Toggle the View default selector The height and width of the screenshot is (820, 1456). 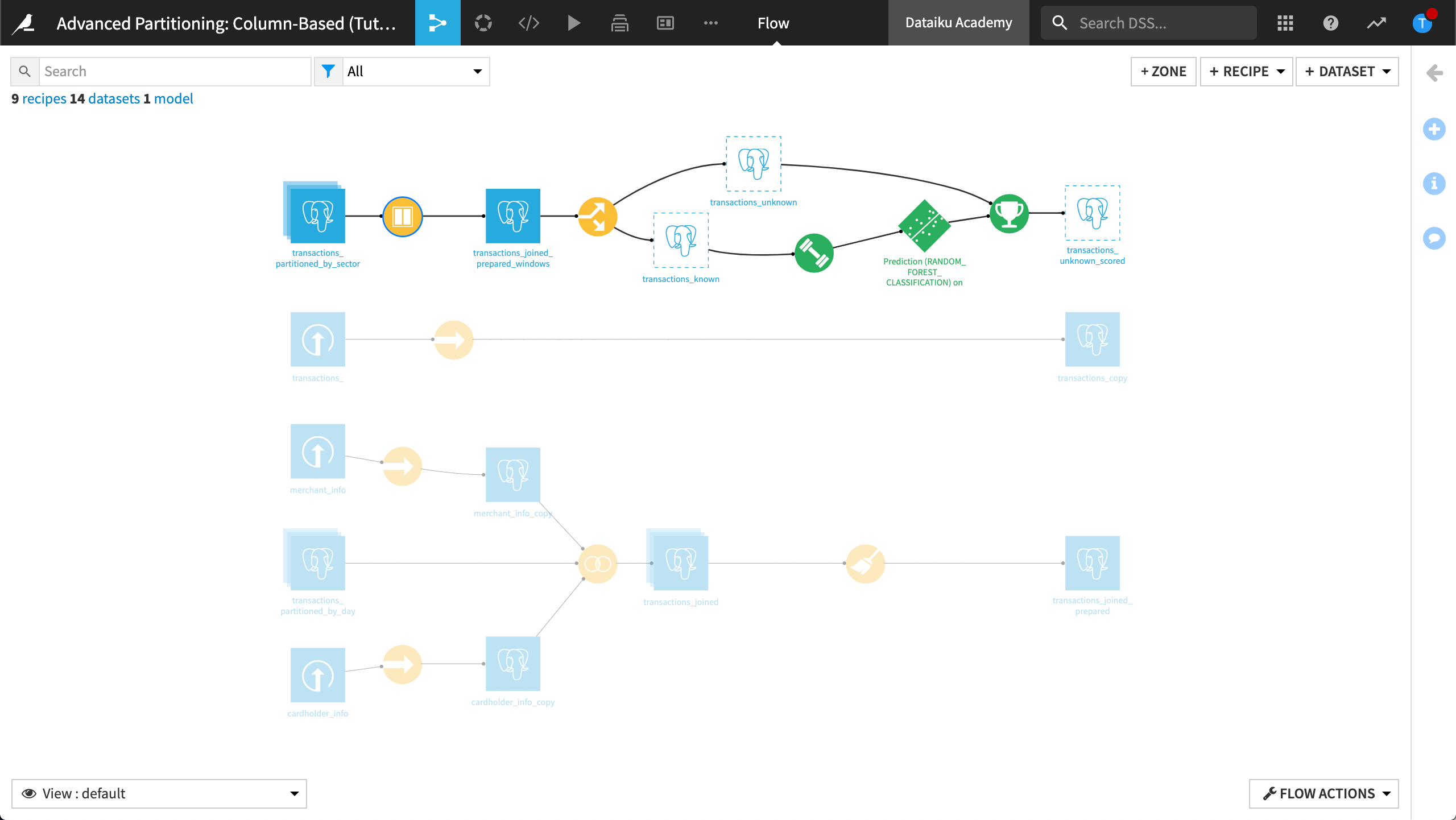tap(159, 793)
